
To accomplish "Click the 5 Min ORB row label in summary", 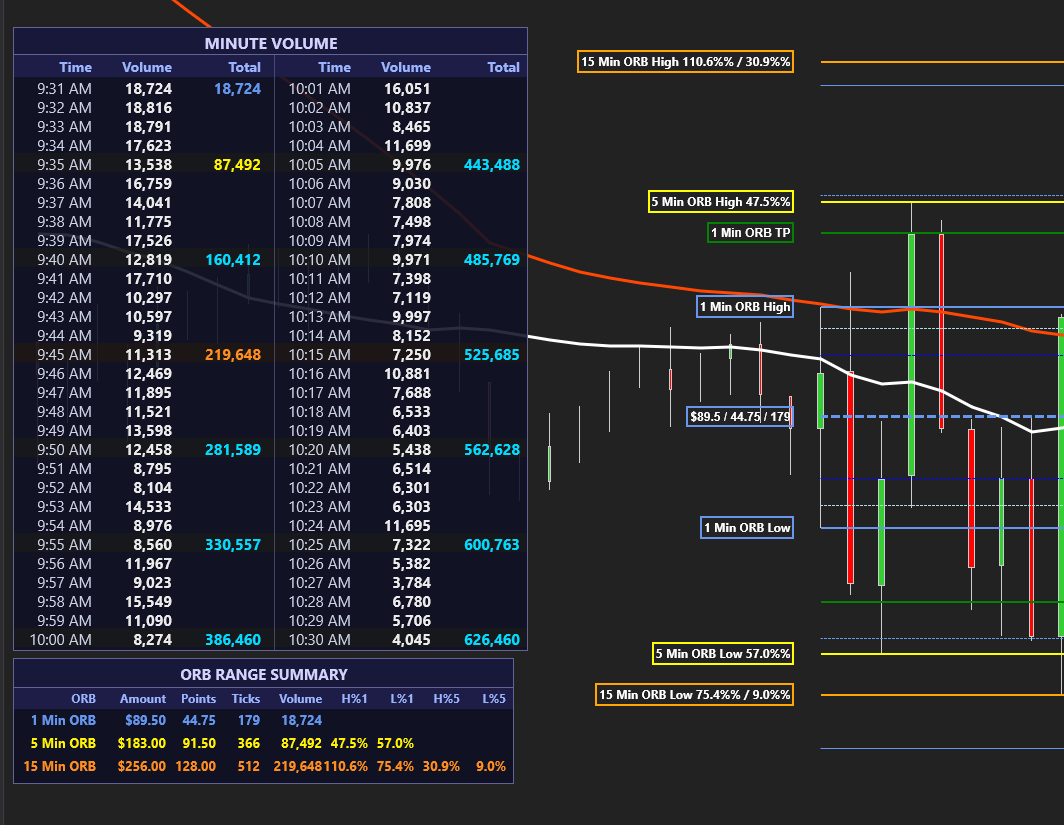I will (x=63, y=743).
